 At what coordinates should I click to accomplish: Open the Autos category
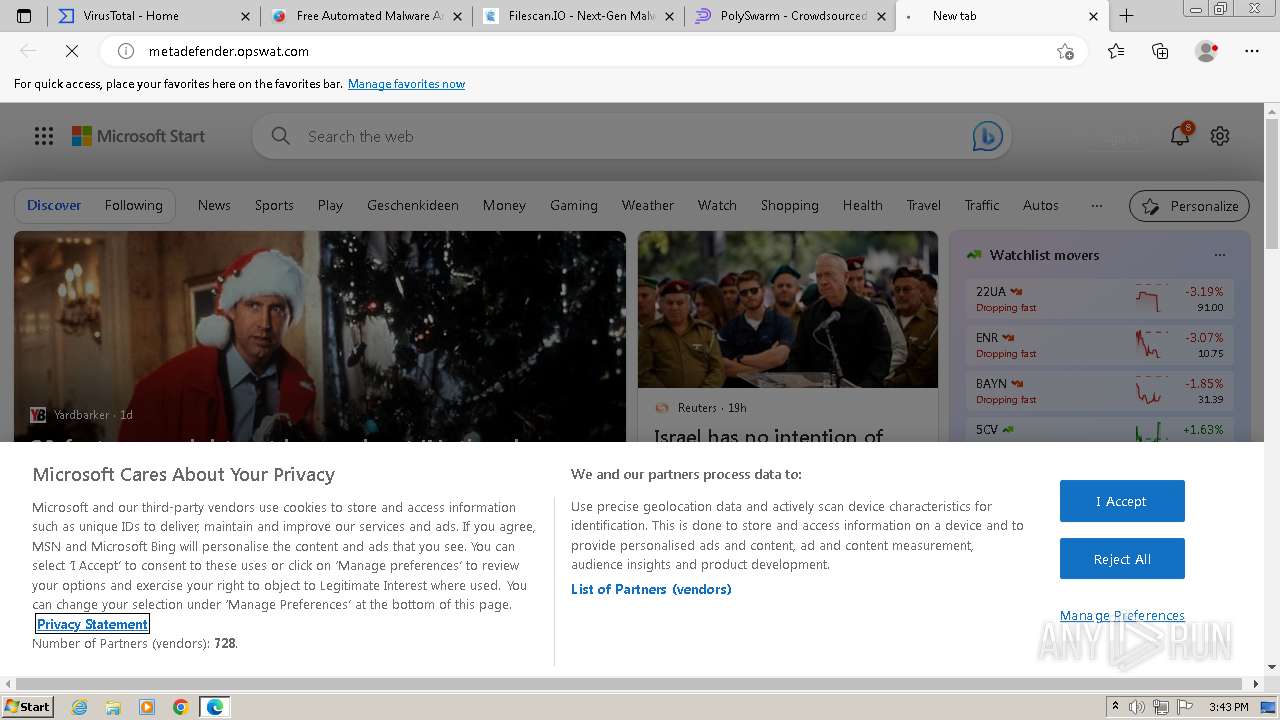[x=1041, y=205]
